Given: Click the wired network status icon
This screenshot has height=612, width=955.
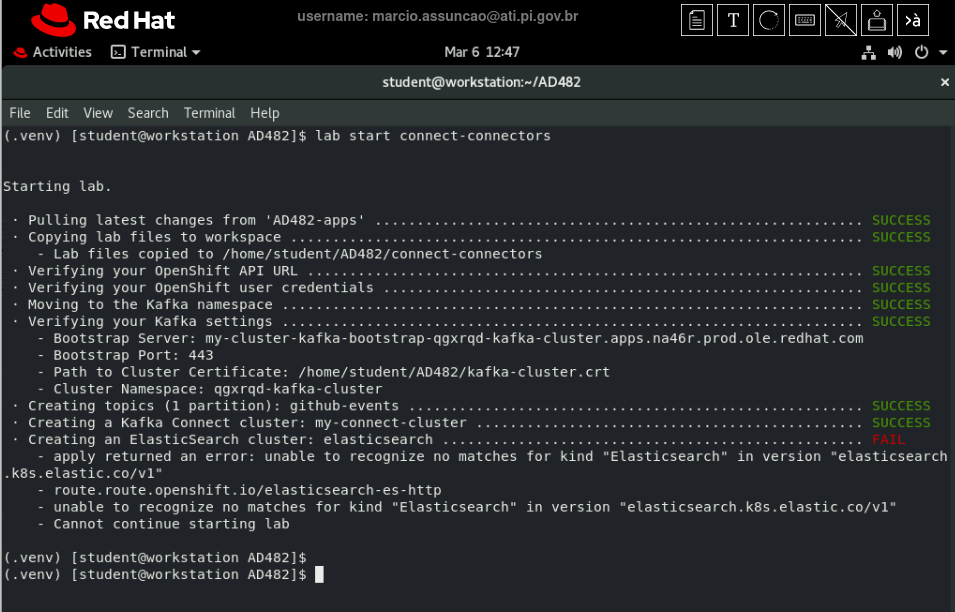Looking at the screenshot, I should (x=869, y=52).
